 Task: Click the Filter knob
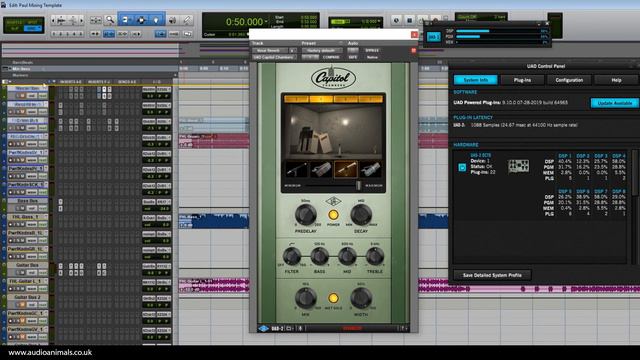coord(292,256)
